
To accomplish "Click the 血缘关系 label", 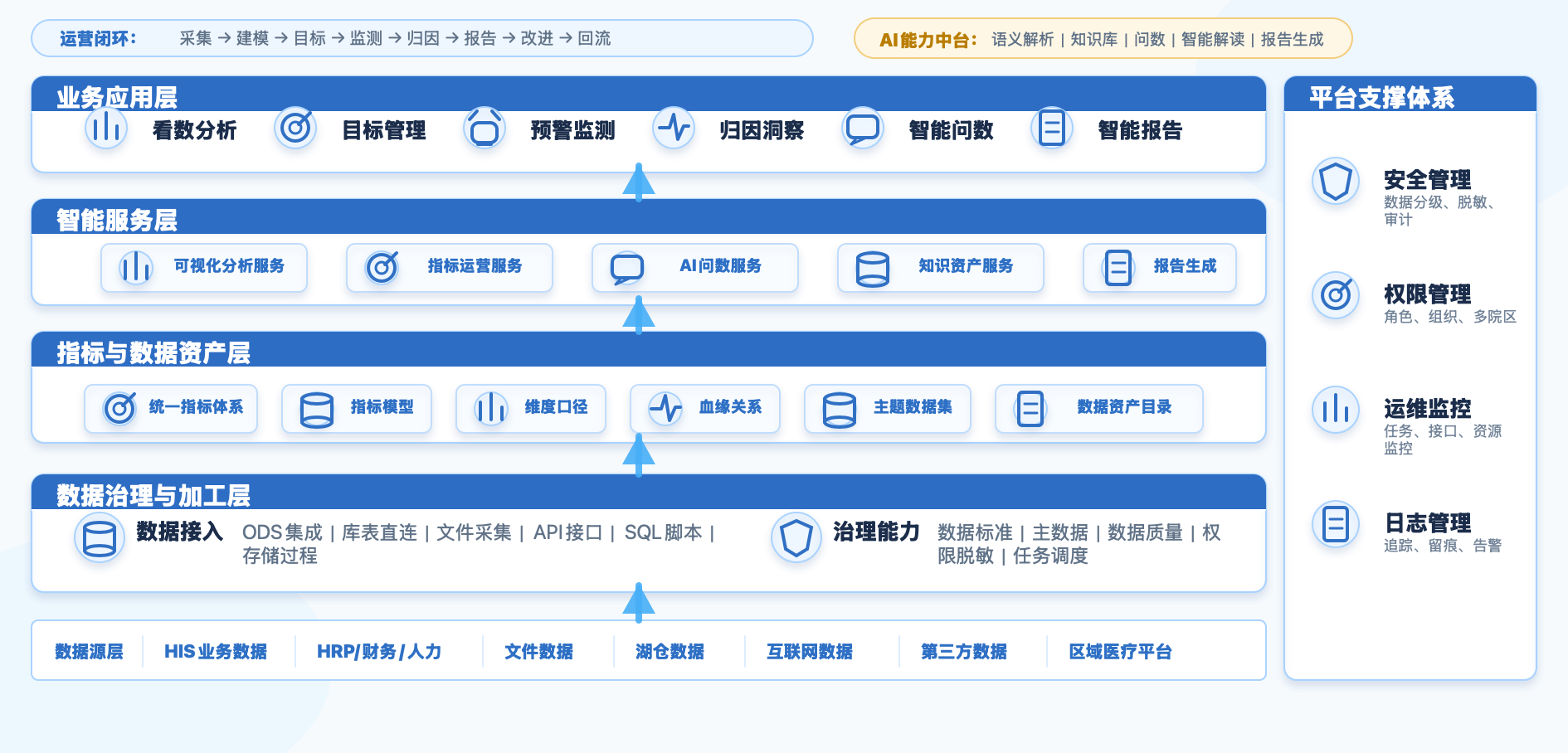I will tap(730, 406).
